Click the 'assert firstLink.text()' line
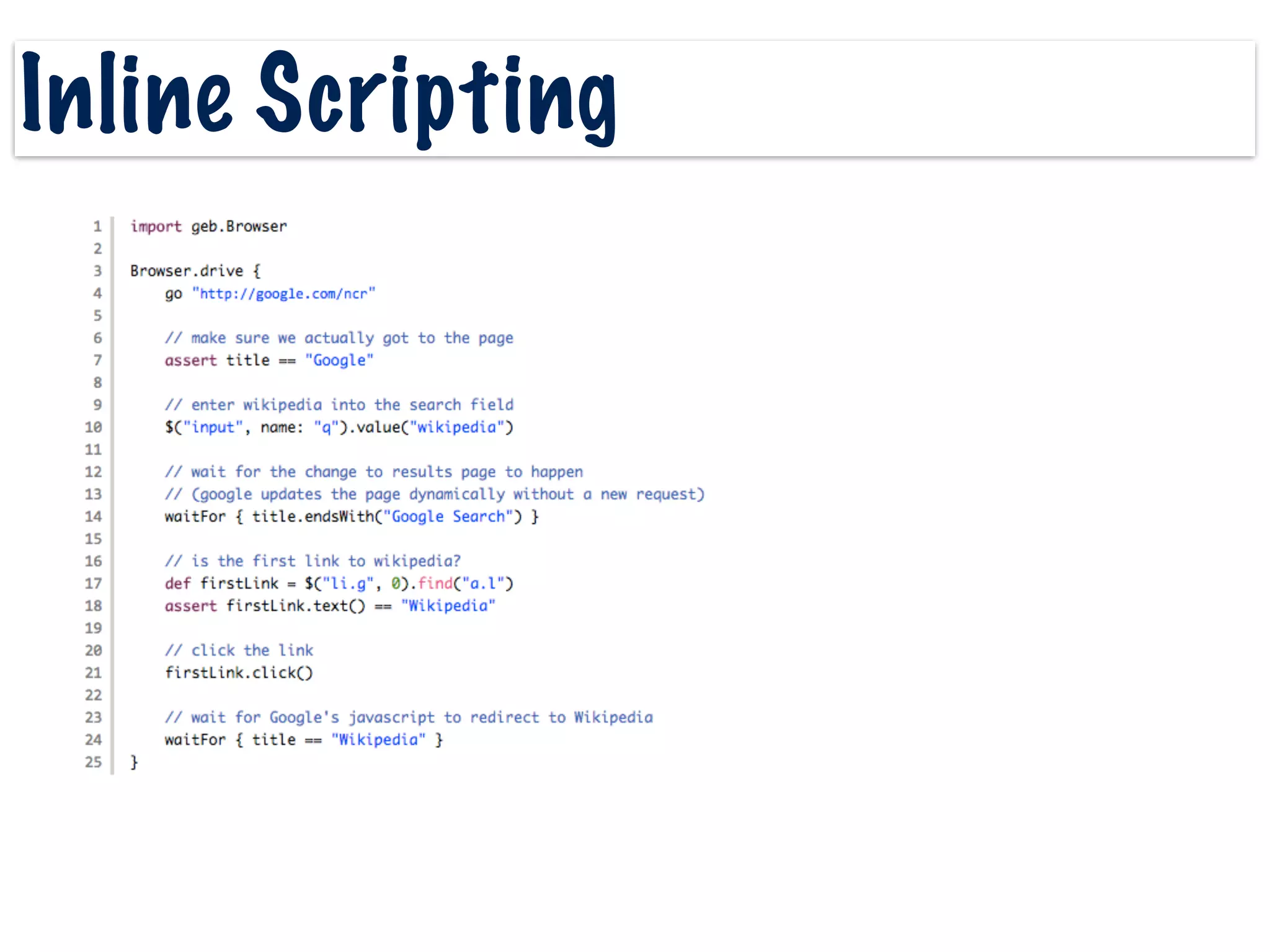 (x=330, y=606)
